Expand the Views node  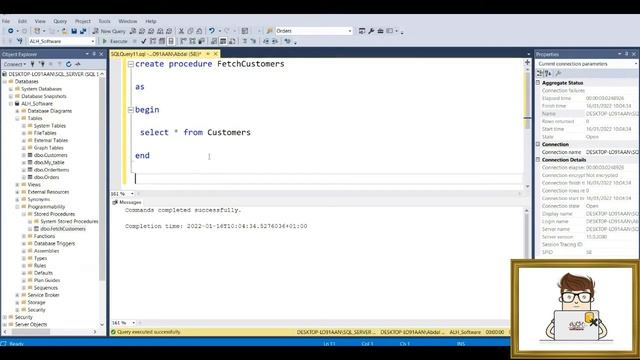(17, 184)
